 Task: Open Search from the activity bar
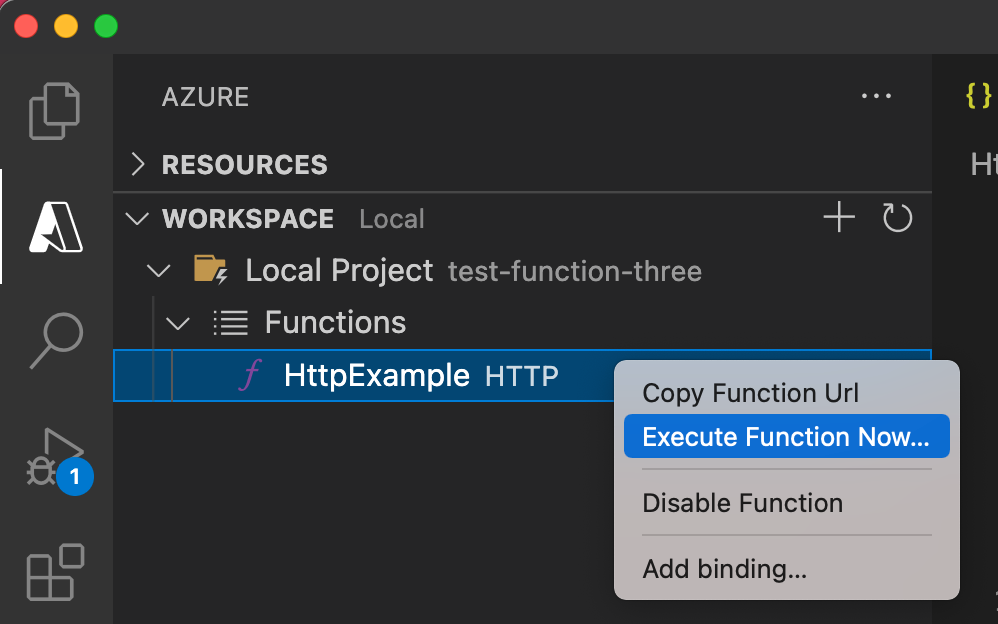pyautogui.click(x=55, y=340)
